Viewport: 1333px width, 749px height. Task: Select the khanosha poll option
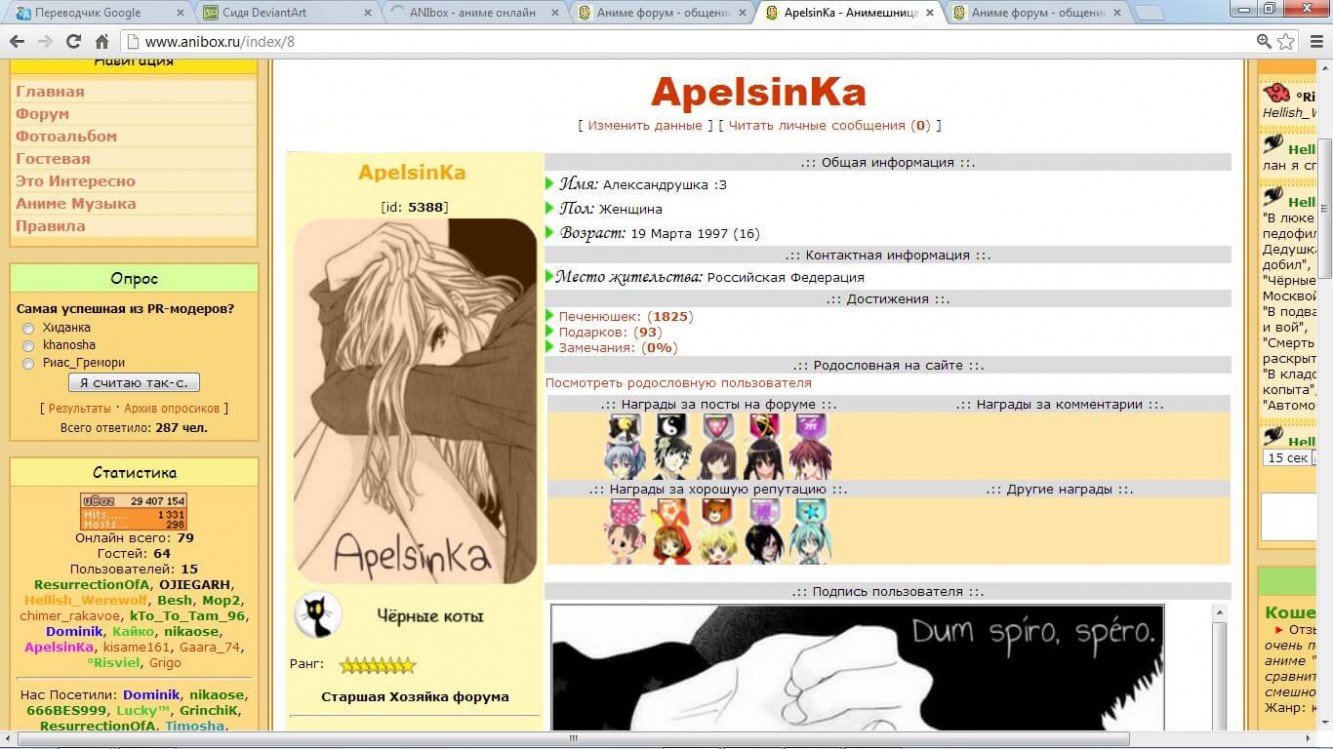(x=28, y=346)
